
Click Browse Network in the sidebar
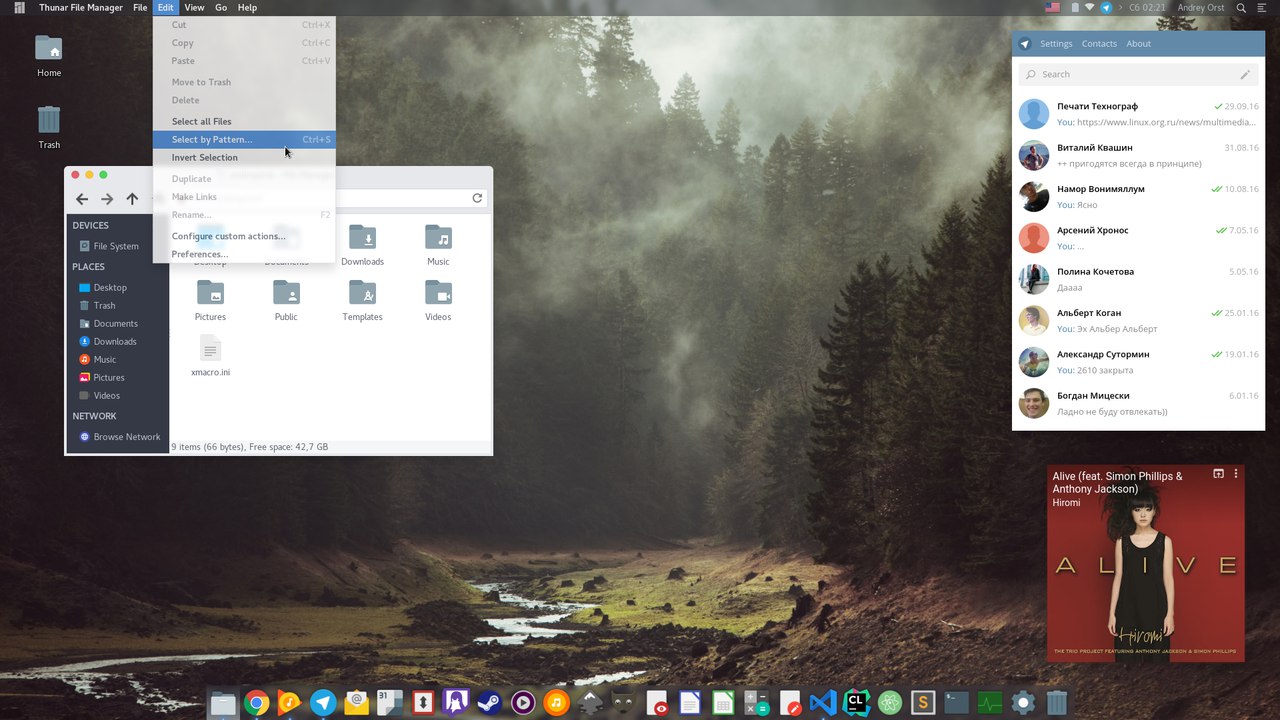126,436
